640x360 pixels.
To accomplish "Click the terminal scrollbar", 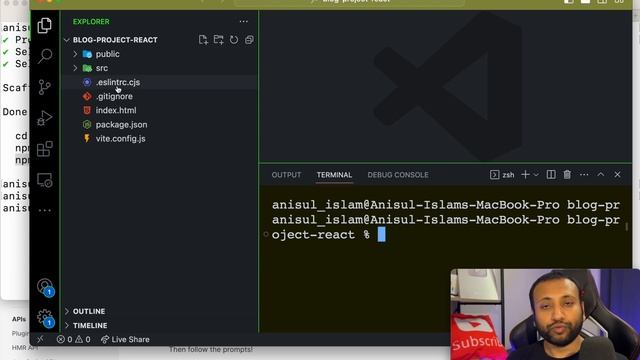I will pyautogui.click(x=627, y=227).
